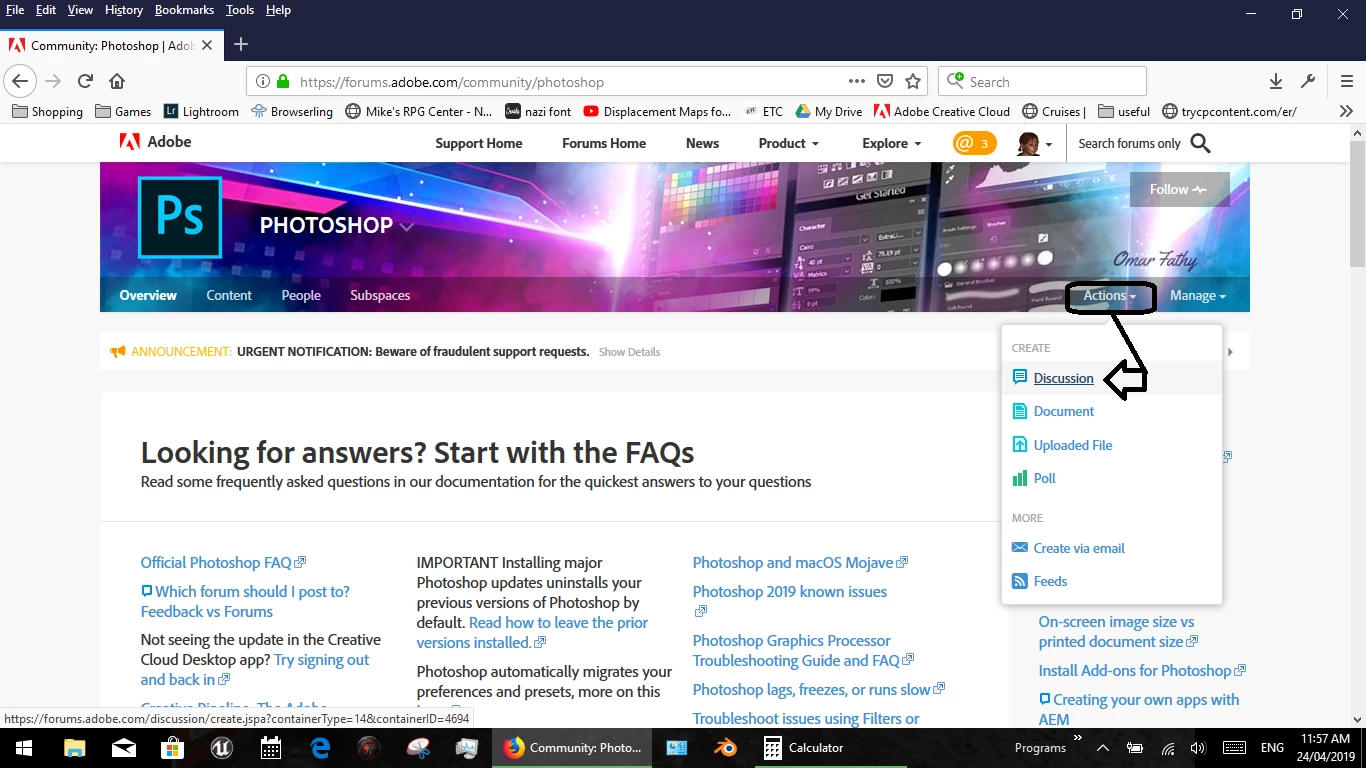Launch Microsoft Edge from taskbar
The image size is (1366, 768).
[x=320, y=747]
